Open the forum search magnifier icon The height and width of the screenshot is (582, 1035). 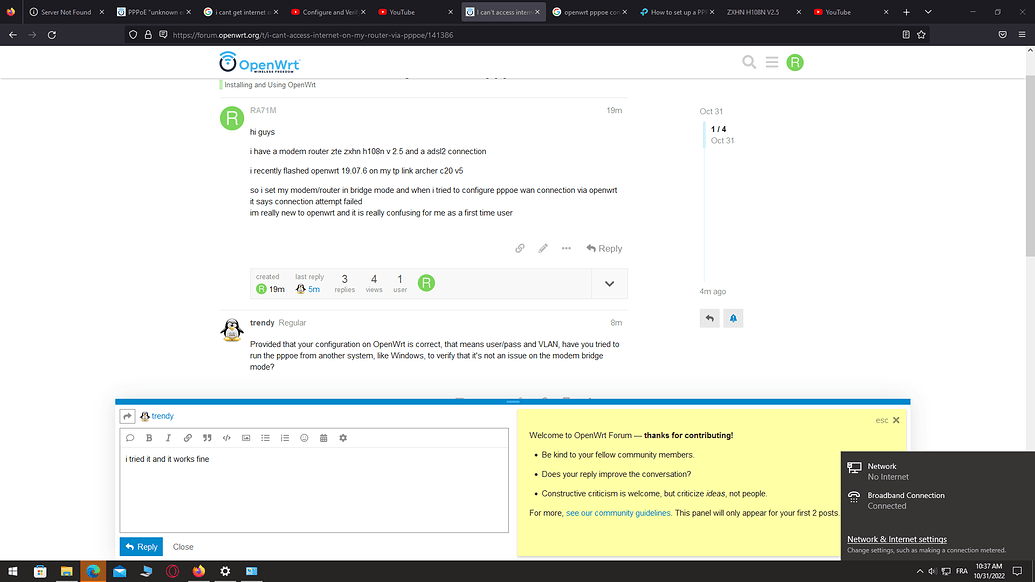(x=748, y=62)
